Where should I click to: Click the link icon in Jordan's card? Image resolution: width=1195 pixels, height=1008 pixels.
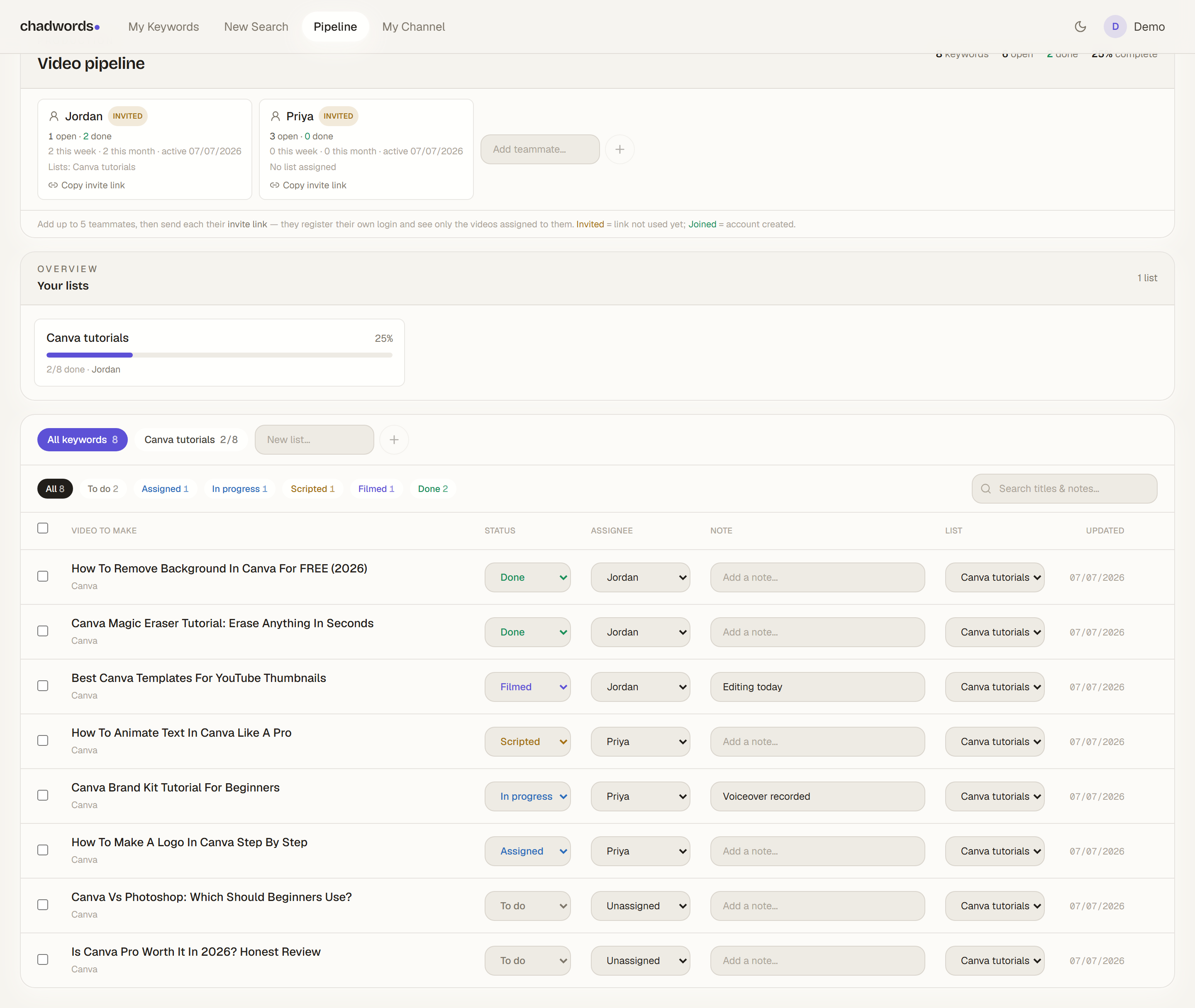[53, 185]
